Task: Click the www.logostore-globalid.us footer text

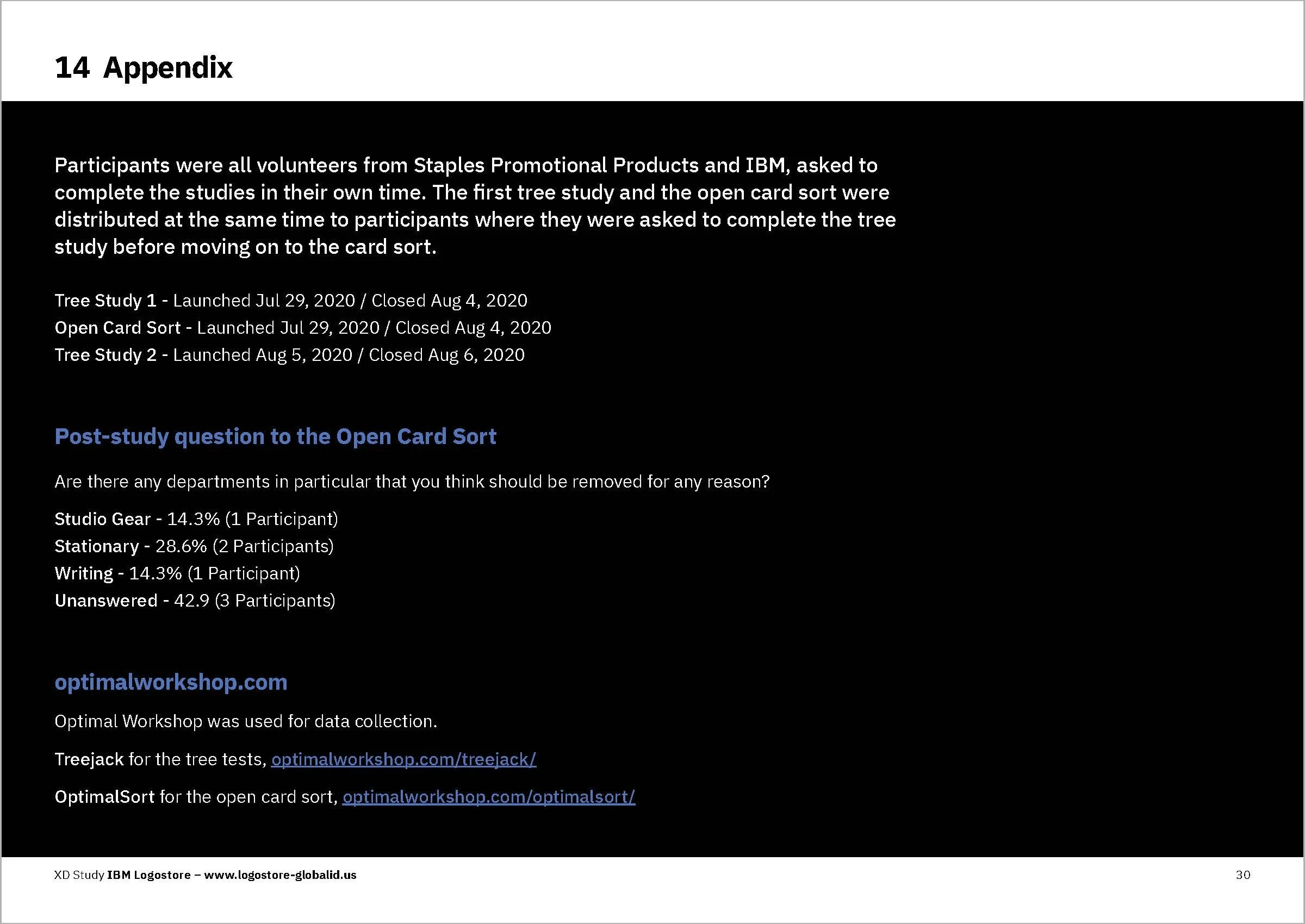Action: [280, 875]
